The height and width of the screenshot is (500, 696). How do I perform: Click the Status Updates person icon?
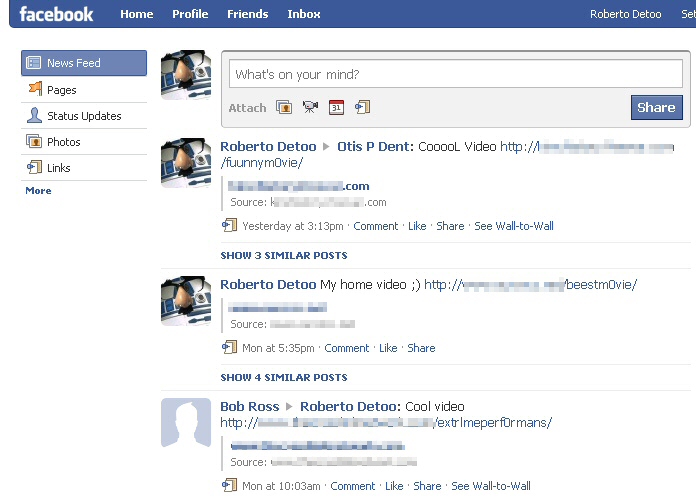pyautogui.click(x=34, y=115)
